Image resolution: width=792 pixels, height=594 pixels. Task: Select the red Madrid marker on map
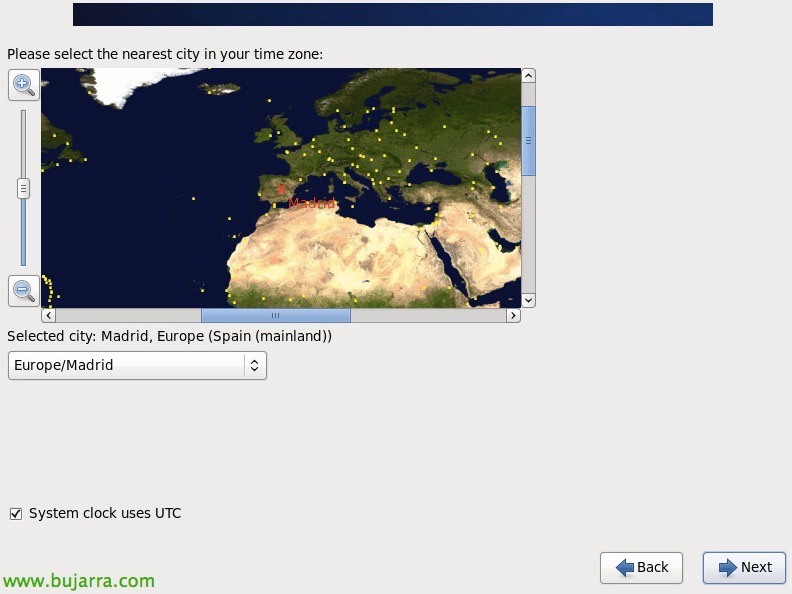tap(282, 188)
